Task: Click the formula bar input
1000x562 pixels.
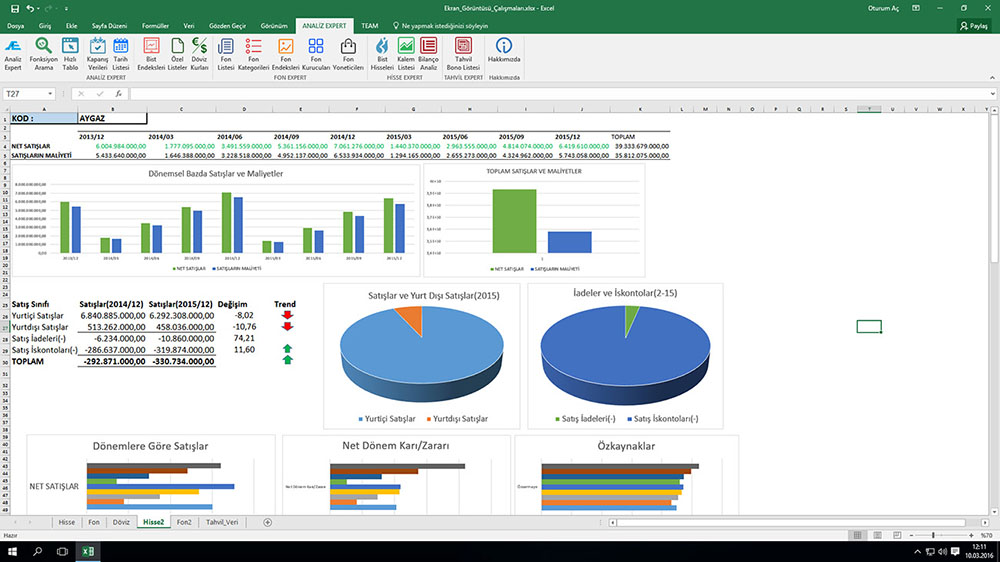Action: 558,94
